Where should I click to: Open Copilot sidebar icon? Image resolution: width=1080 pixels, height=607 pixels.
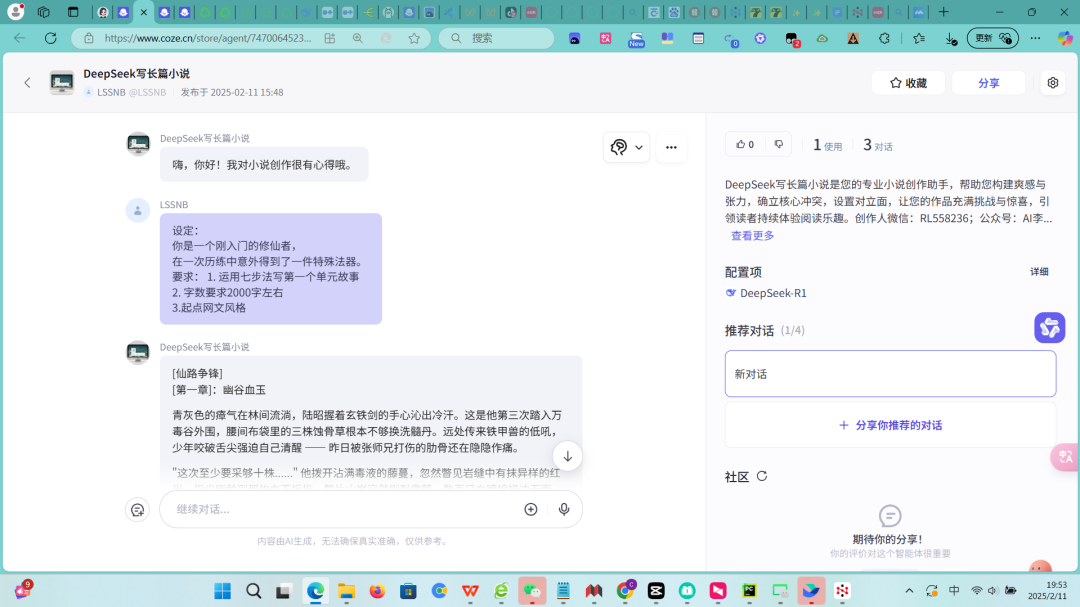coord(1065,38)
